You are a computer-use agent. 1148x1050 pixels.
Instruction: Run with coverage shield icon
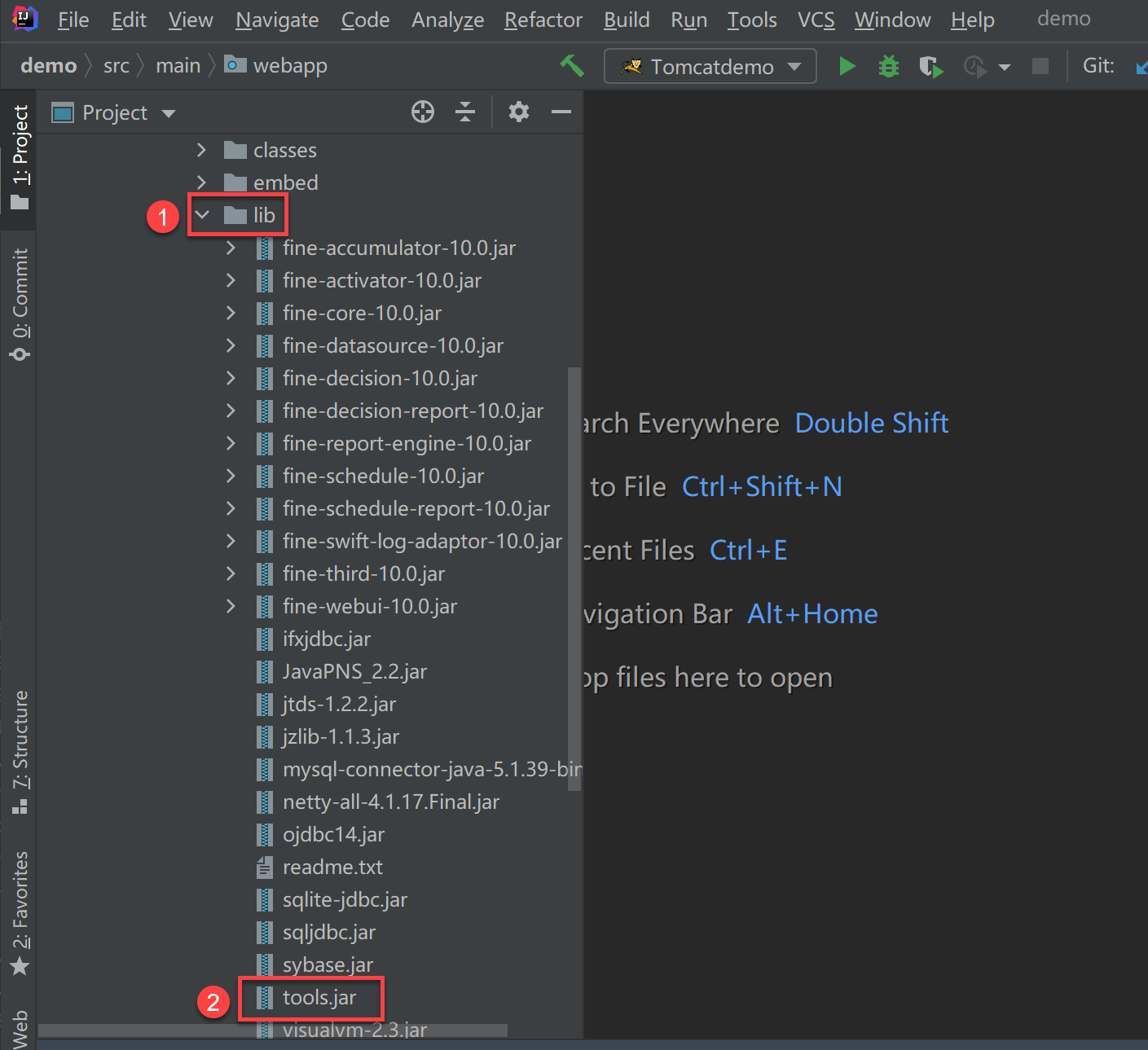click(x=930, y=66)
